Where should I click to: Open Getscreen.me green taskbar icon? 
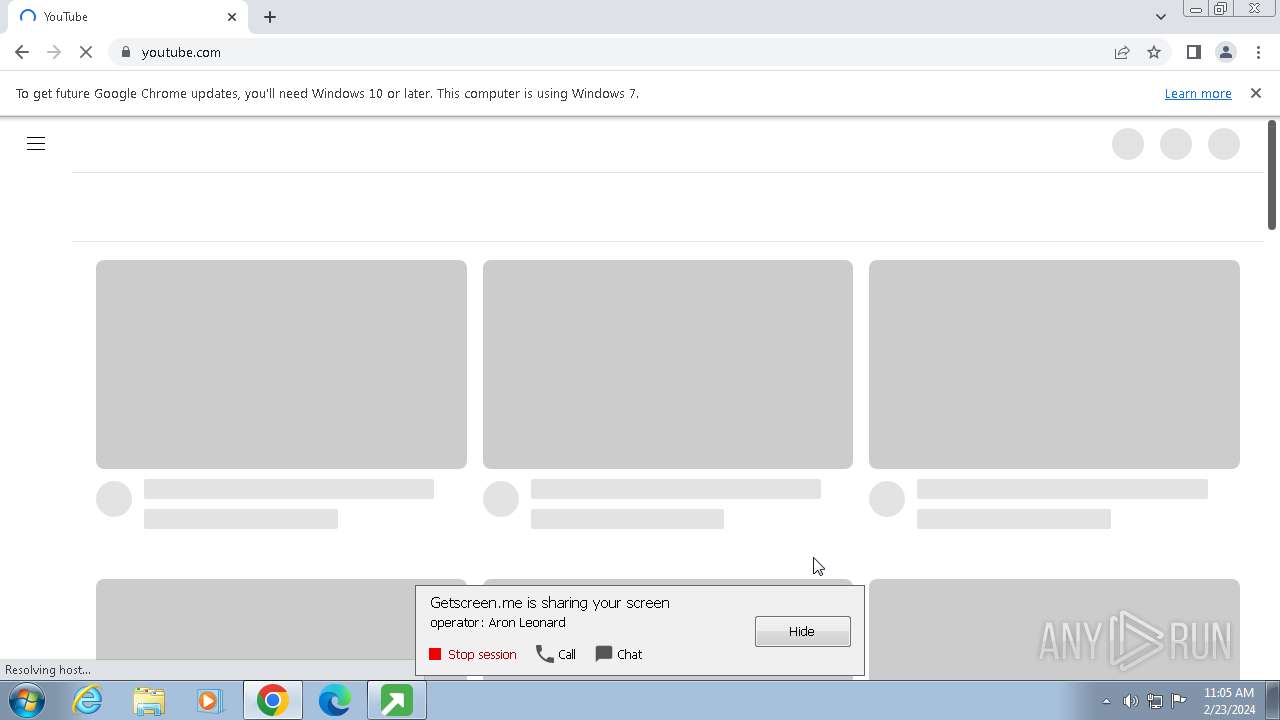click(x=396, y=701)
